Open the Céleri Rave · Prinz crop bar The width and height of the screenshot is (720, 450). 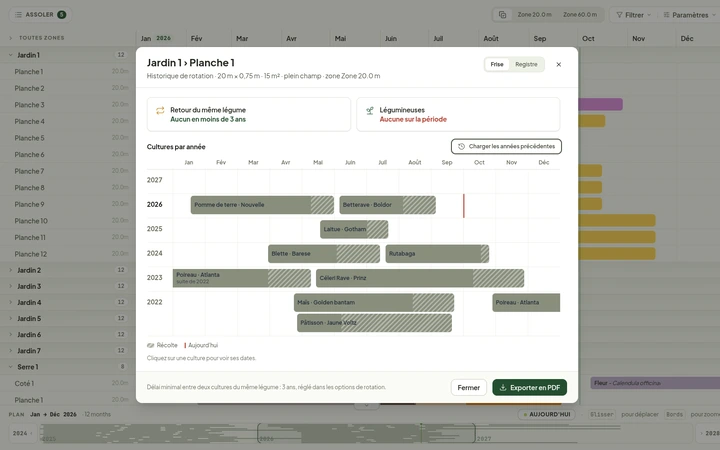[420, 278]
